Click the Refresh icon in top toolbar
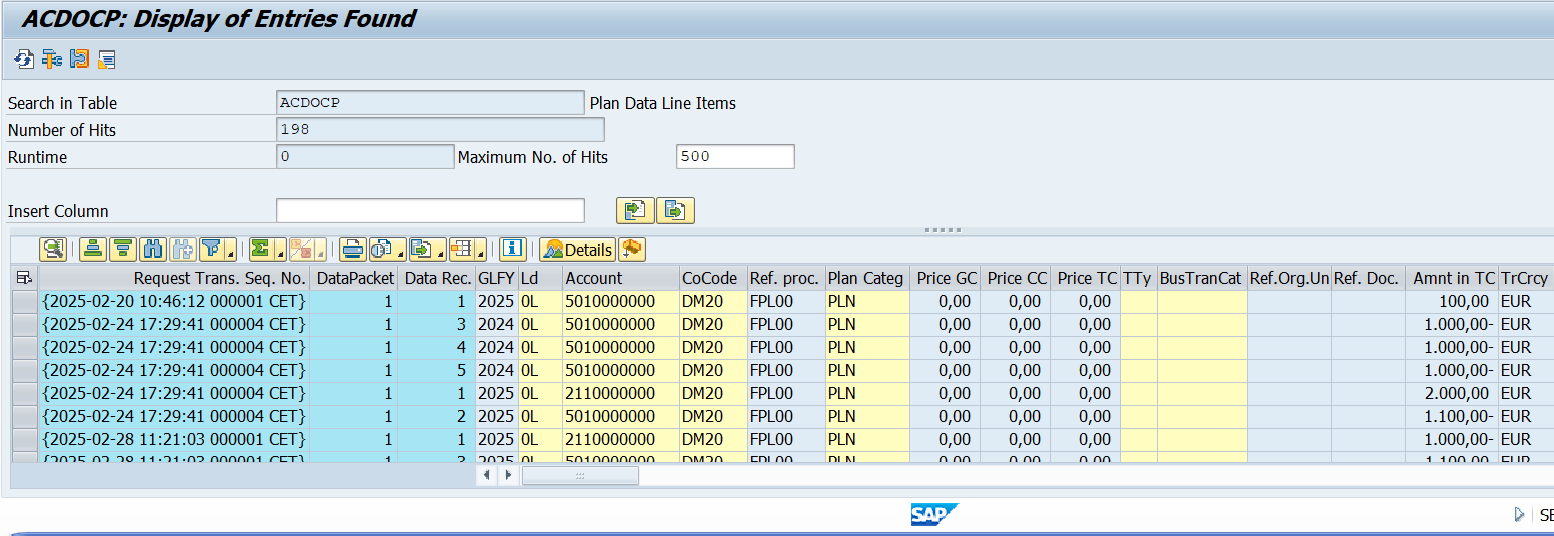 pyautogui.click(x=24, y=60)
